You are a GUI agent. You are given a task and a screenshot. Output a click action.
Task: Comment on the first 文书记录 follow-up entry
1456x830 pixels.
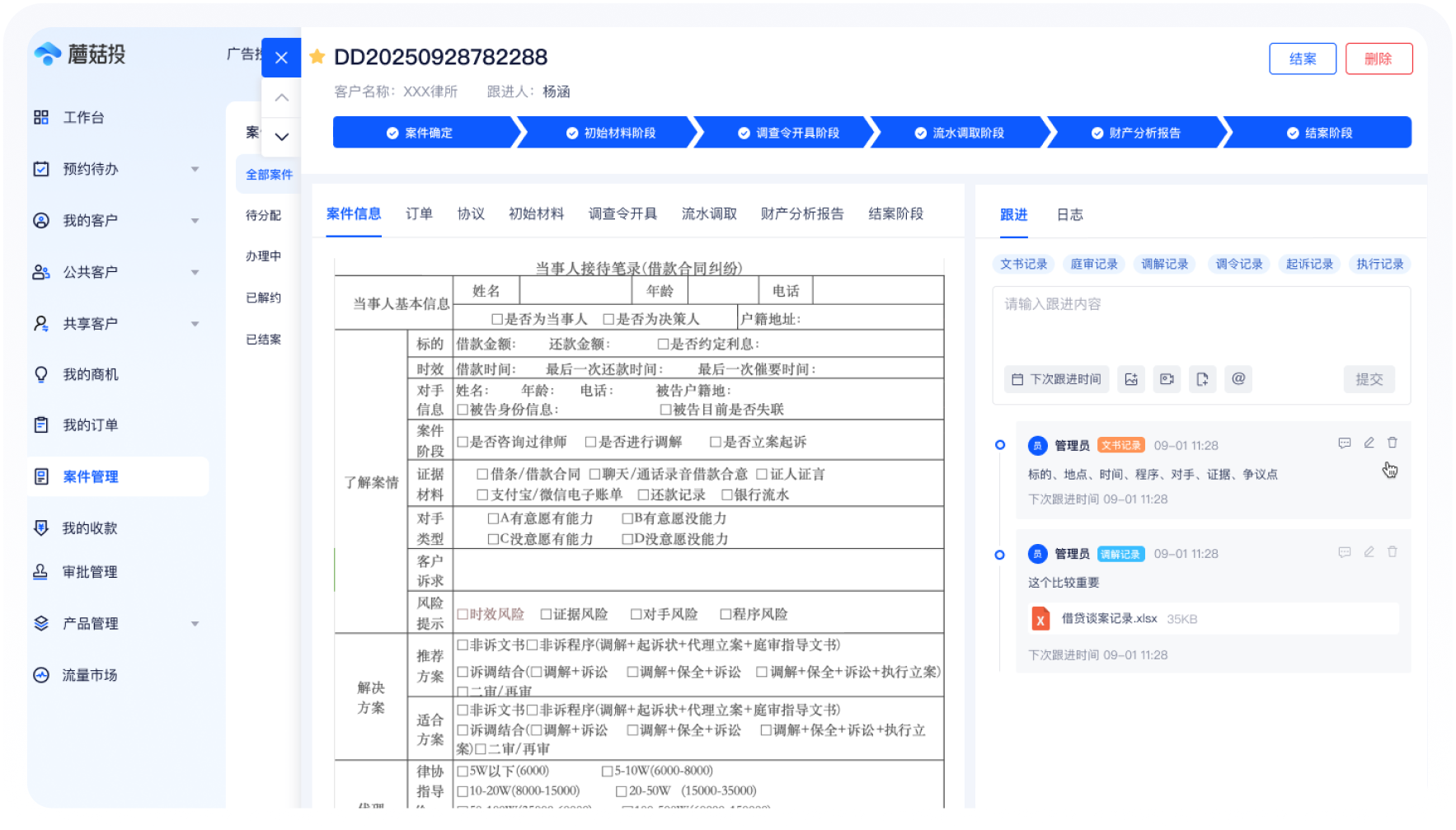coord(1345,443)
